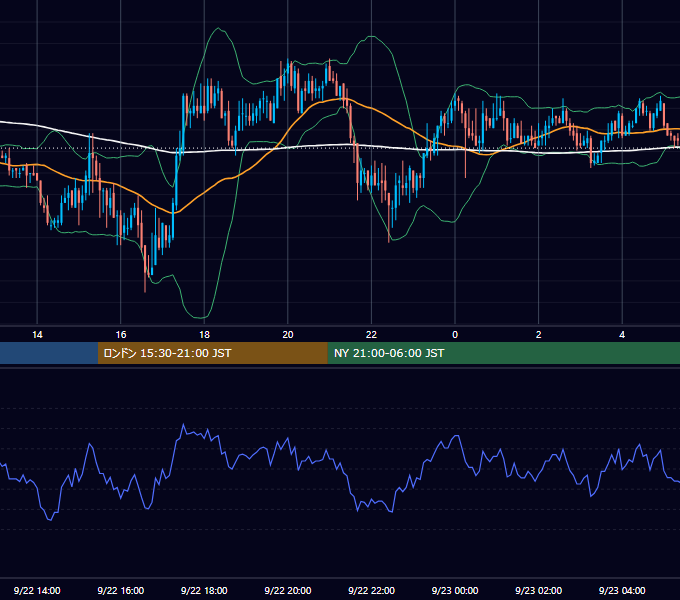The width and height of the screenshot is (680, 600).
Task: Click the 9/22 20:00 time label
Action: [x=288, y=590]
